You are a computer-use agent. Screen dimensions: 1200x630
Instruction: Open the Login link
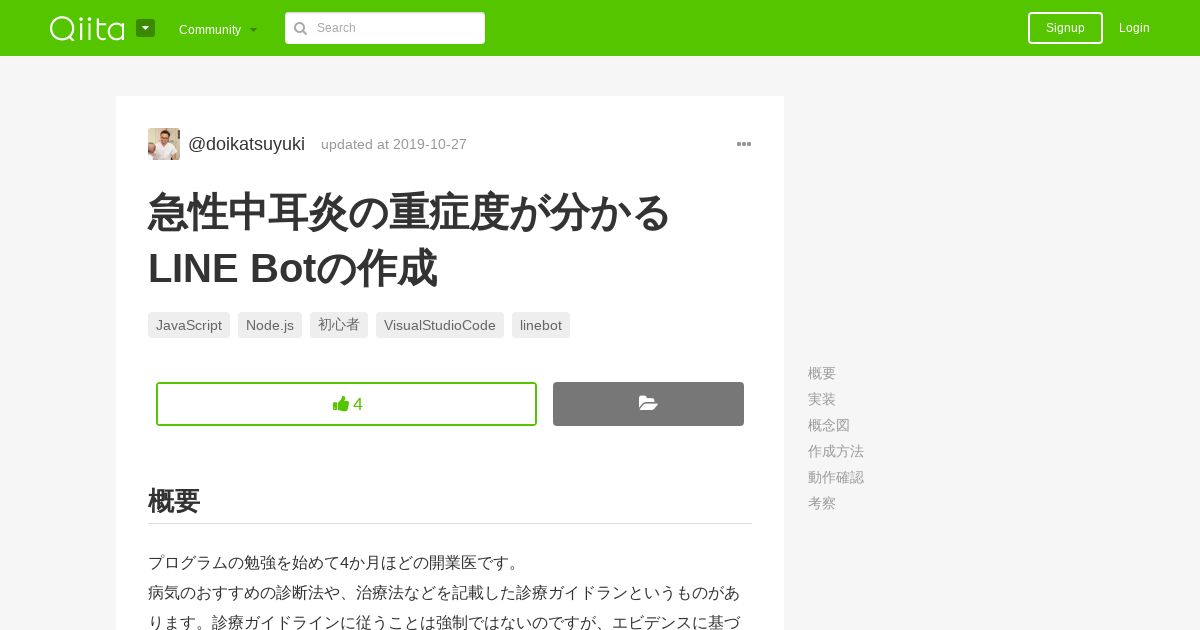[1134, 28]
